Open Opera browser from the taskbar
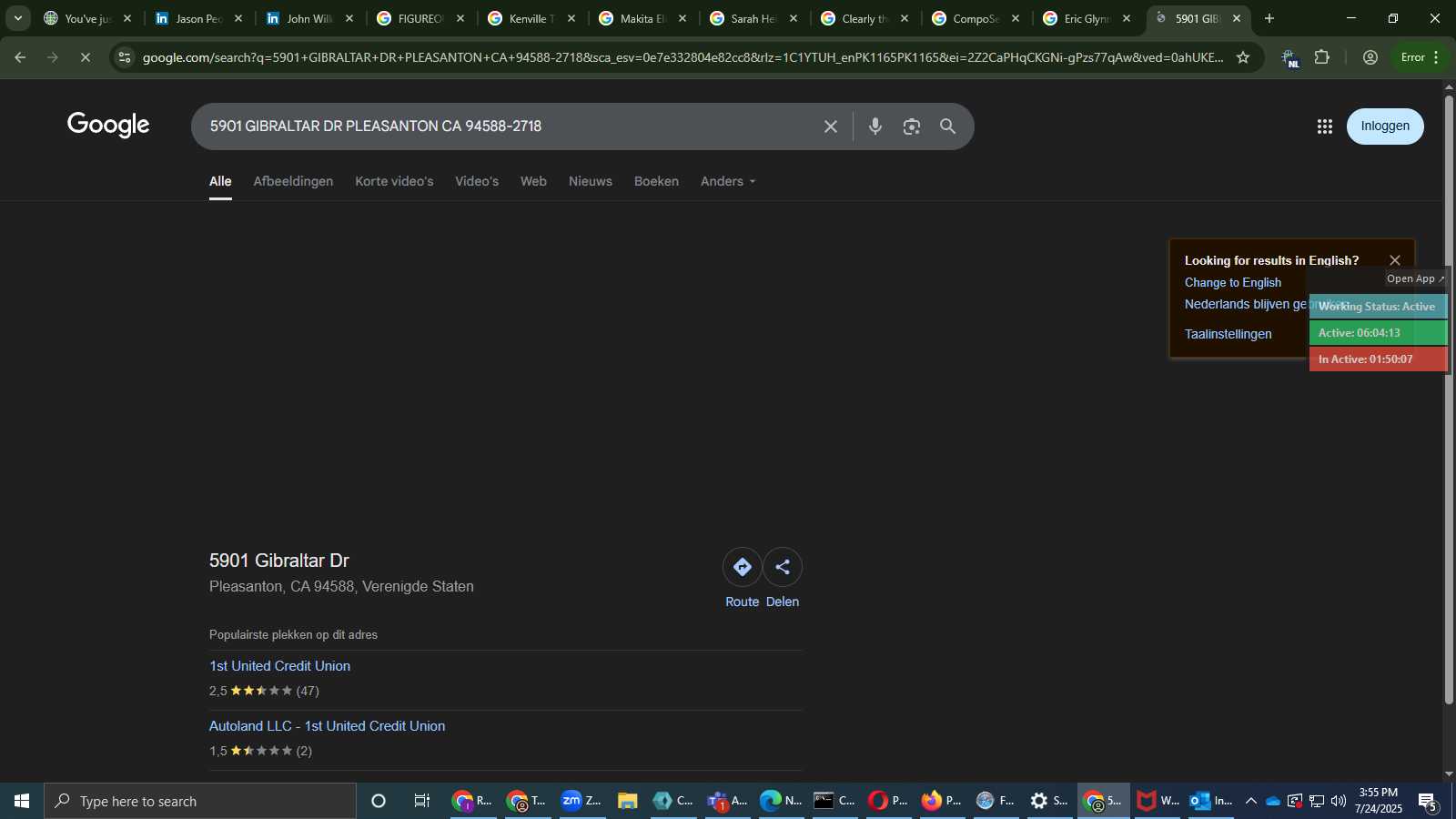This screenshot has height=819, width=1456. point(888,801)
